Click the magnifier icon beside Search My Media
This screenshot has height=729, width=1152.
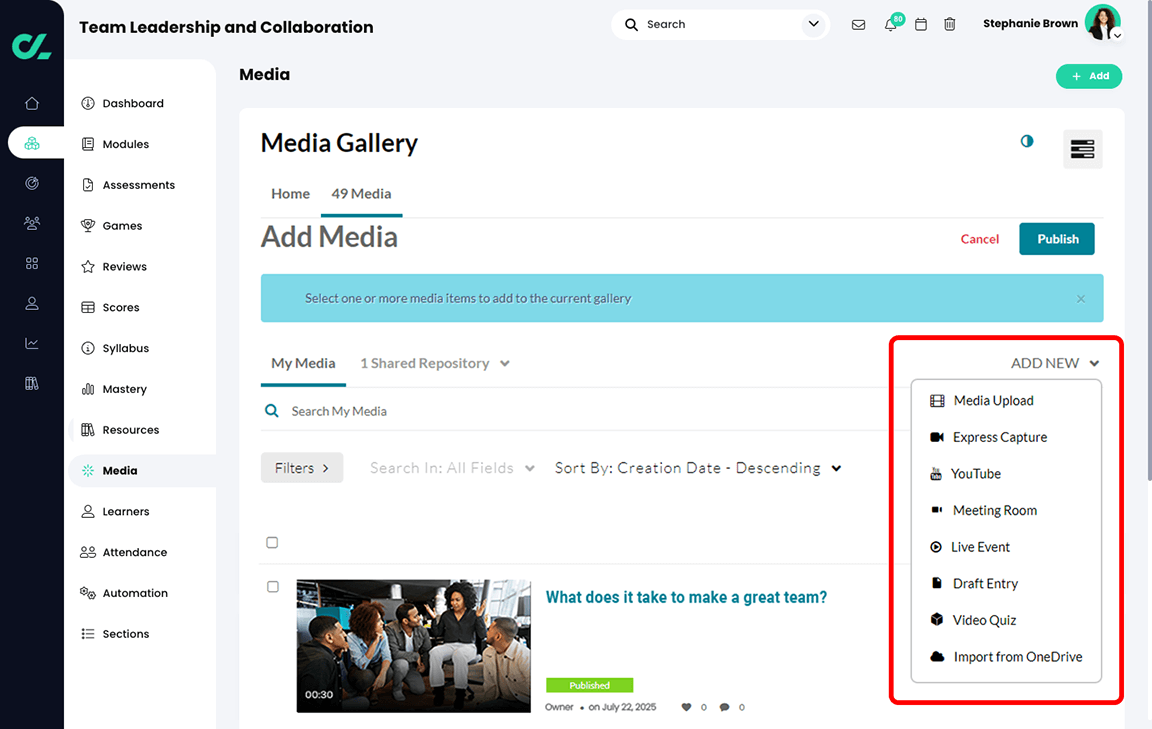tap(272, 411)
